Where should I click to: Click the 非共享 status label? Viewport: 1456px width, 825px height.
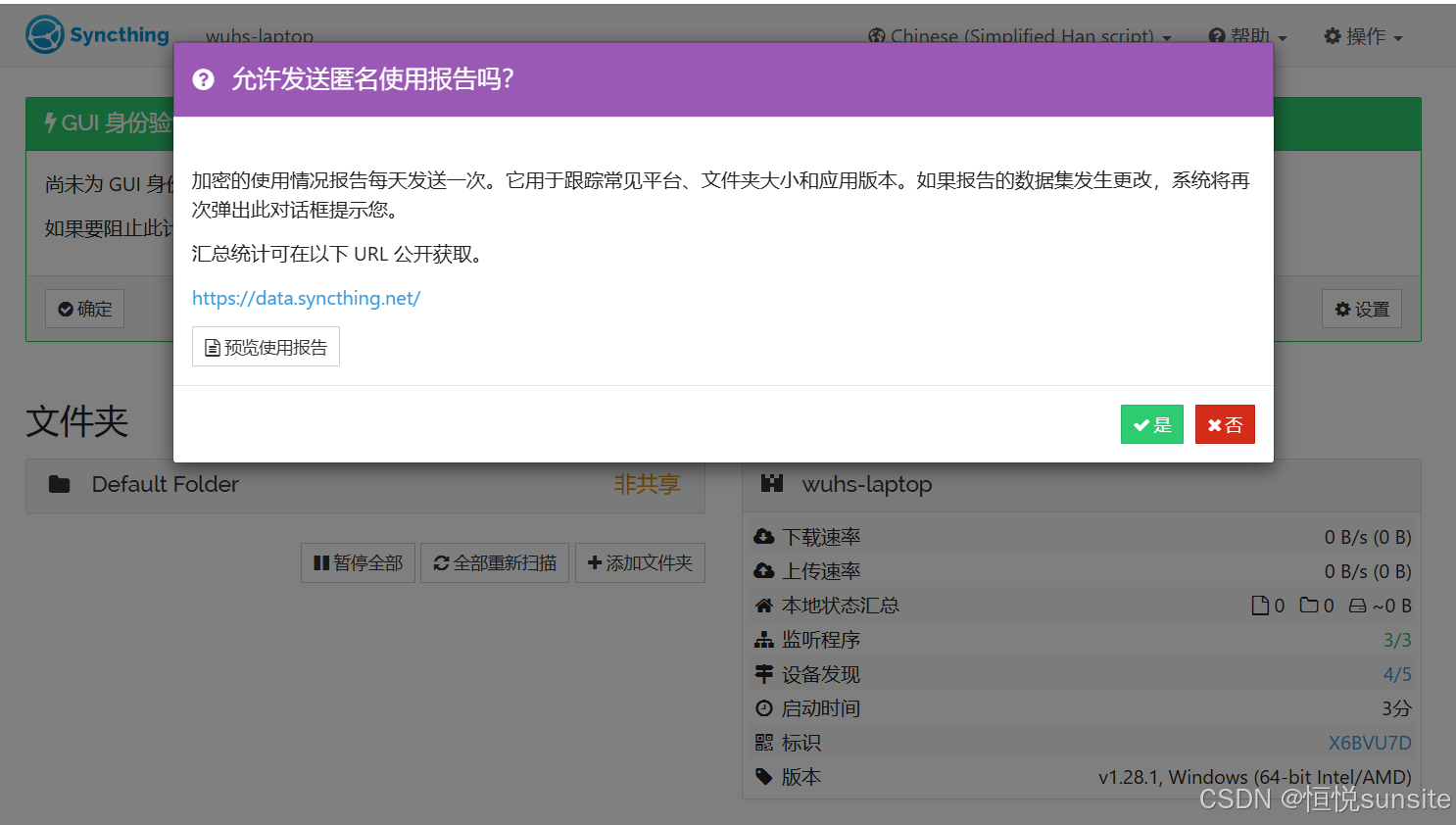[647, 484]
